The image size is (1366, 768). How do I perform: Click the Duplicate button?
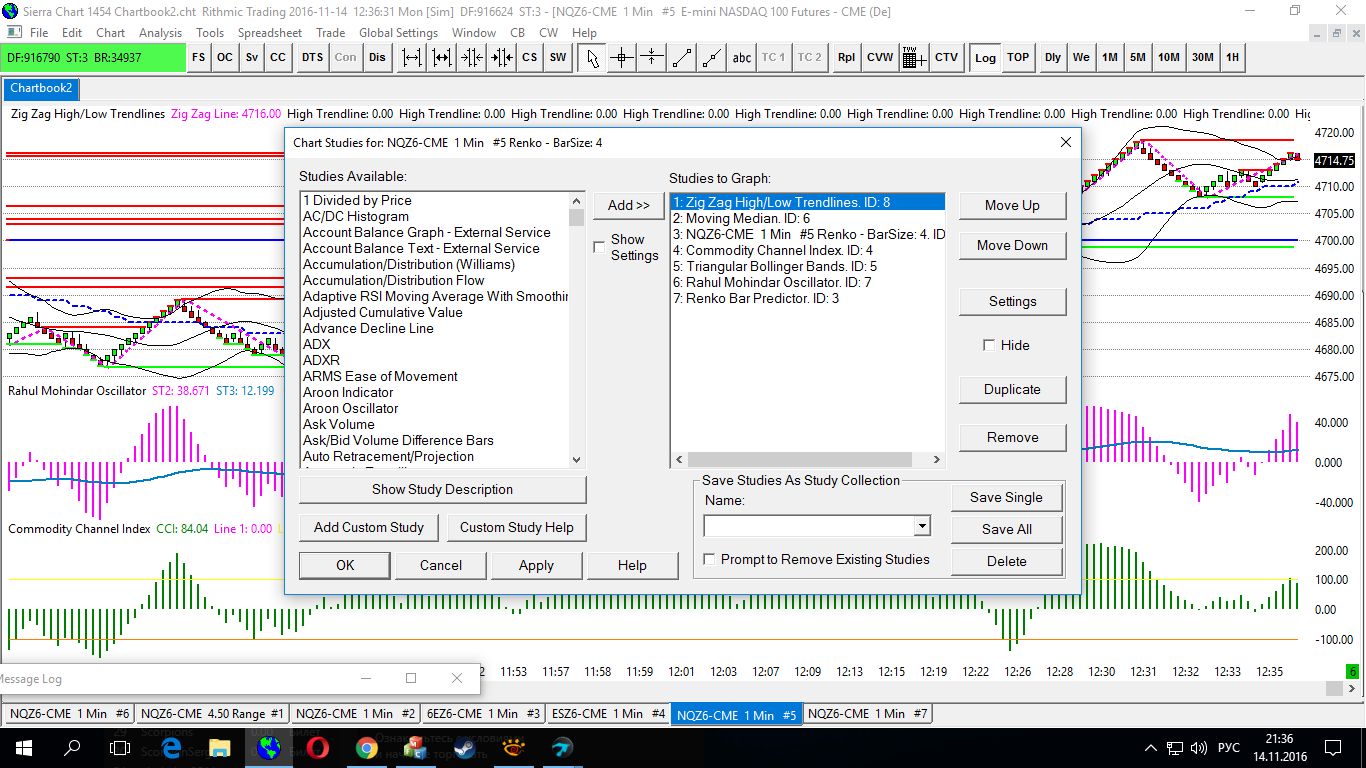1012,389
